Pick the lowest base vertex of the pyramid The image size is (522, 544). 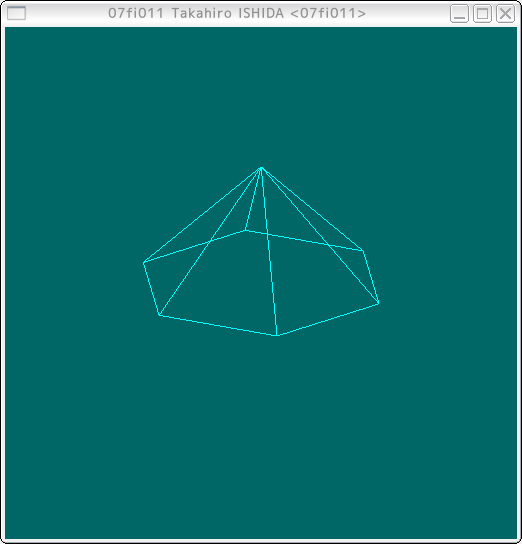pos(276,335)
